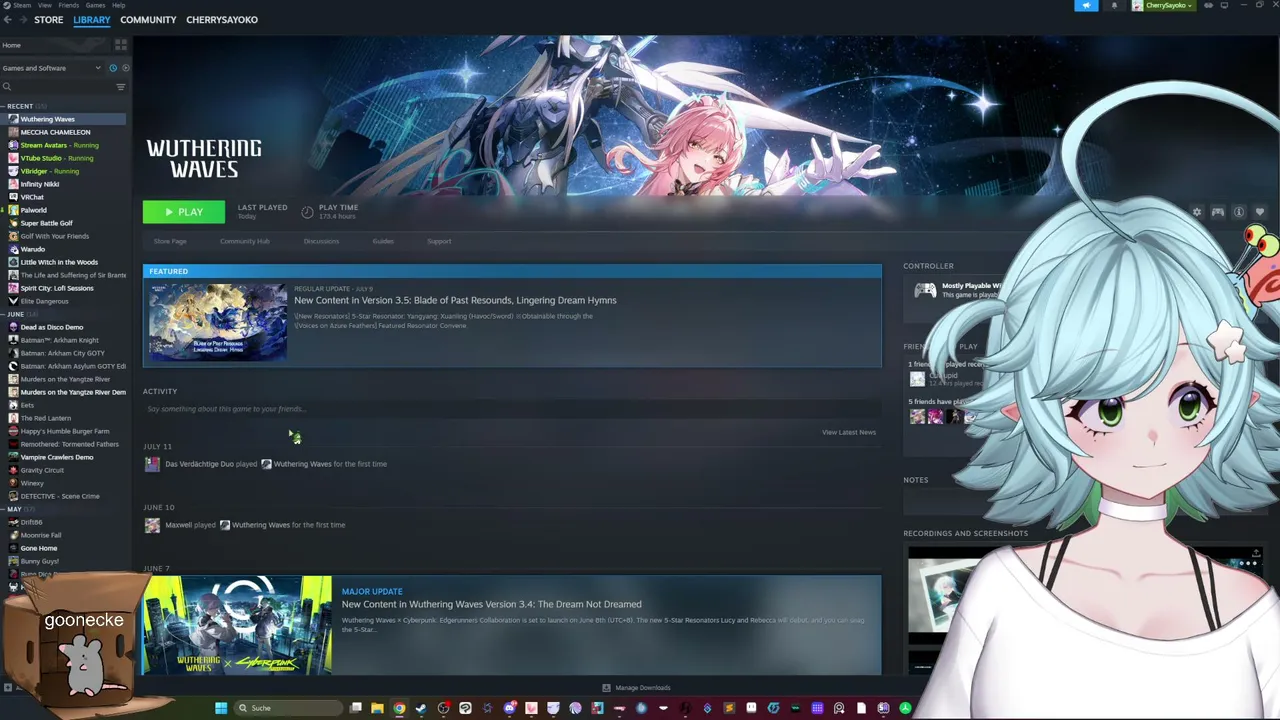Click View Latest News

pyautogui.click(x=849, y=432)
